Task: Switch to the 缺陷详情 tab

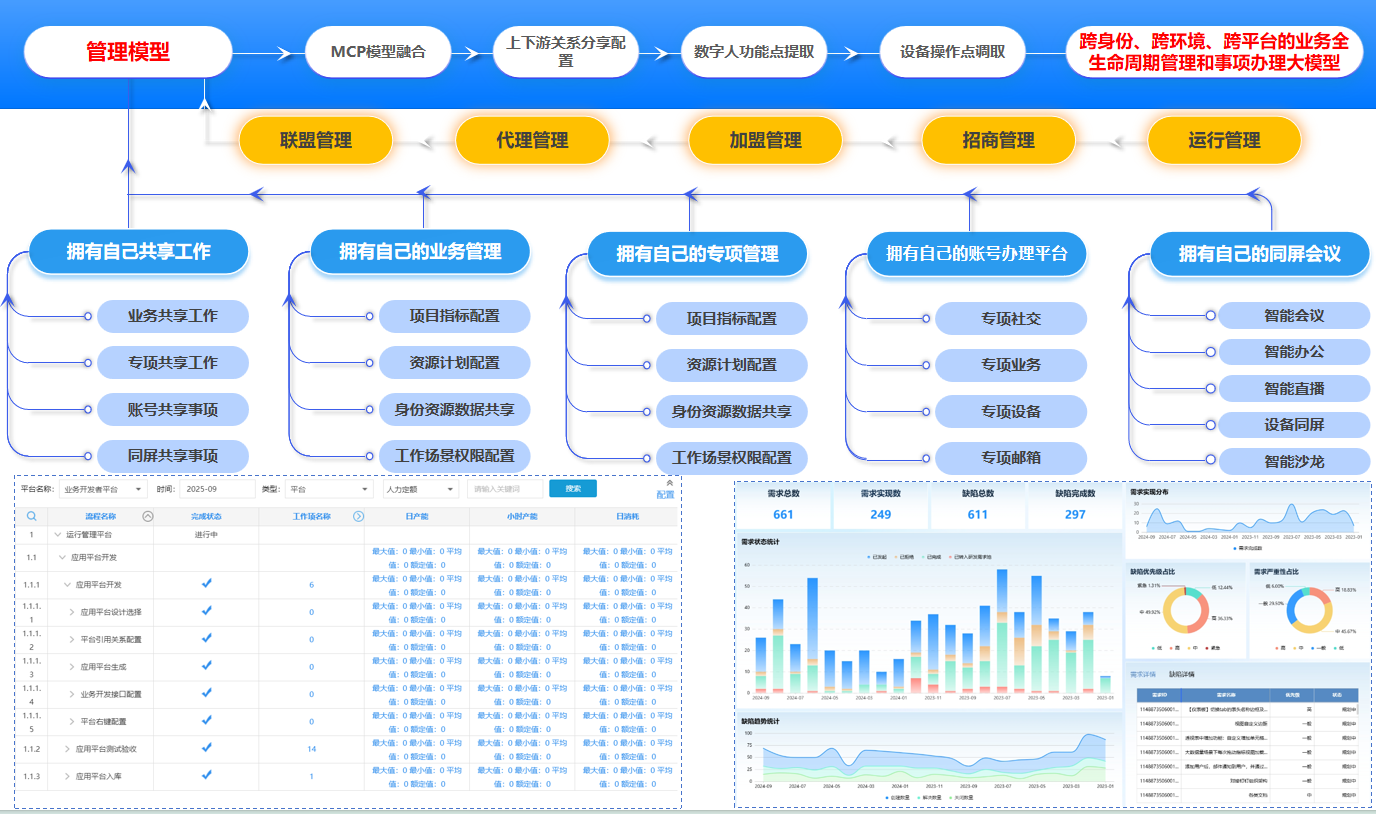Action: click(1182, 675)
